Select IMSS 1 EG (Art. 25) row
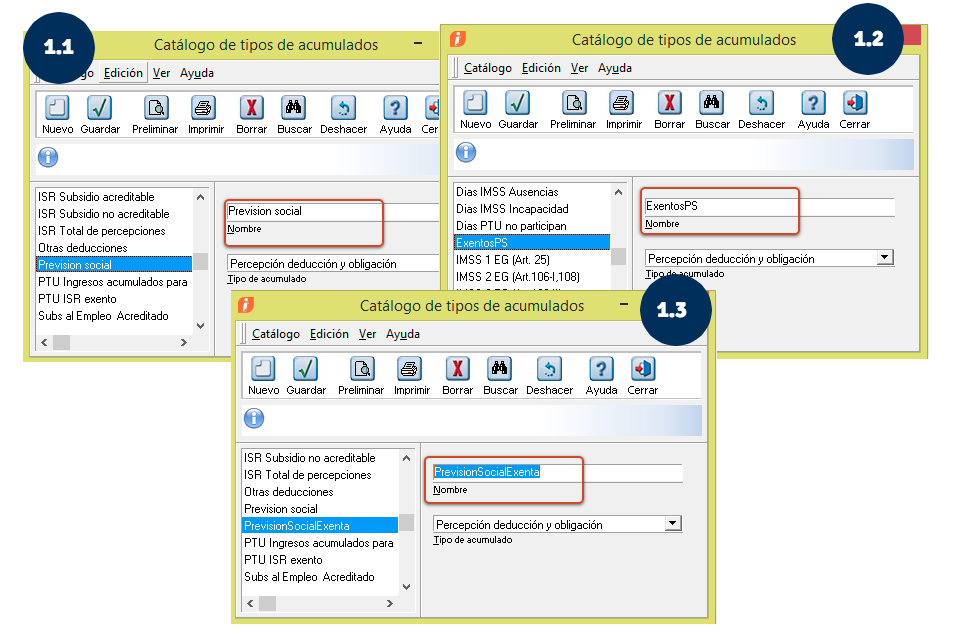 pos(532,259)
